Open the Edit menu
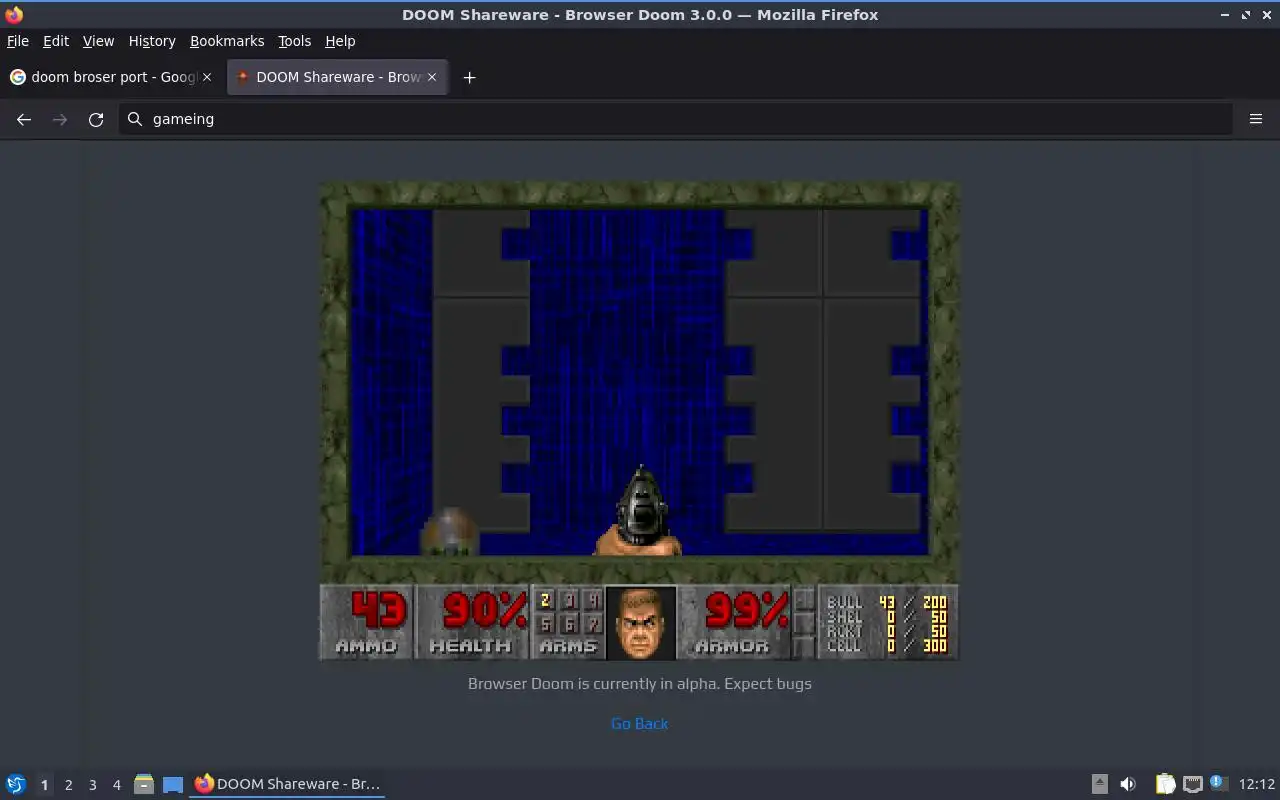1280x800 pixels. click(56, 41)
